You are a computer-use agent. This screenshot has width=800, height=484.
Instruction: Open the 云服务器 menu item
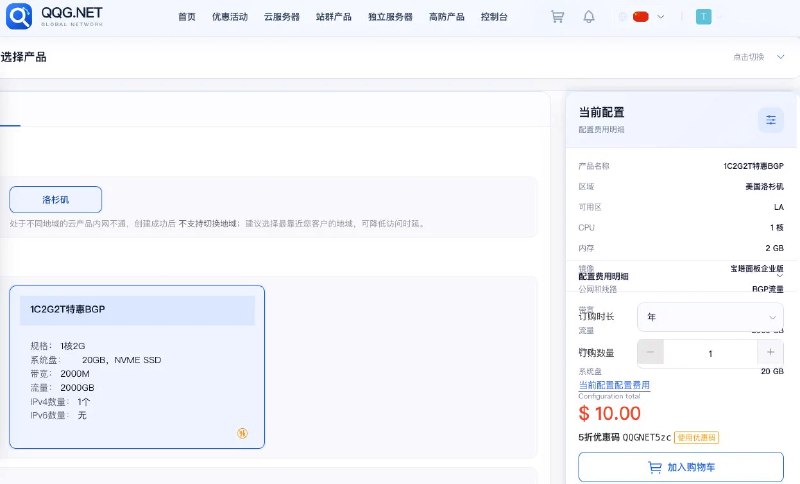pyautogui.click(x=282, y=17)
